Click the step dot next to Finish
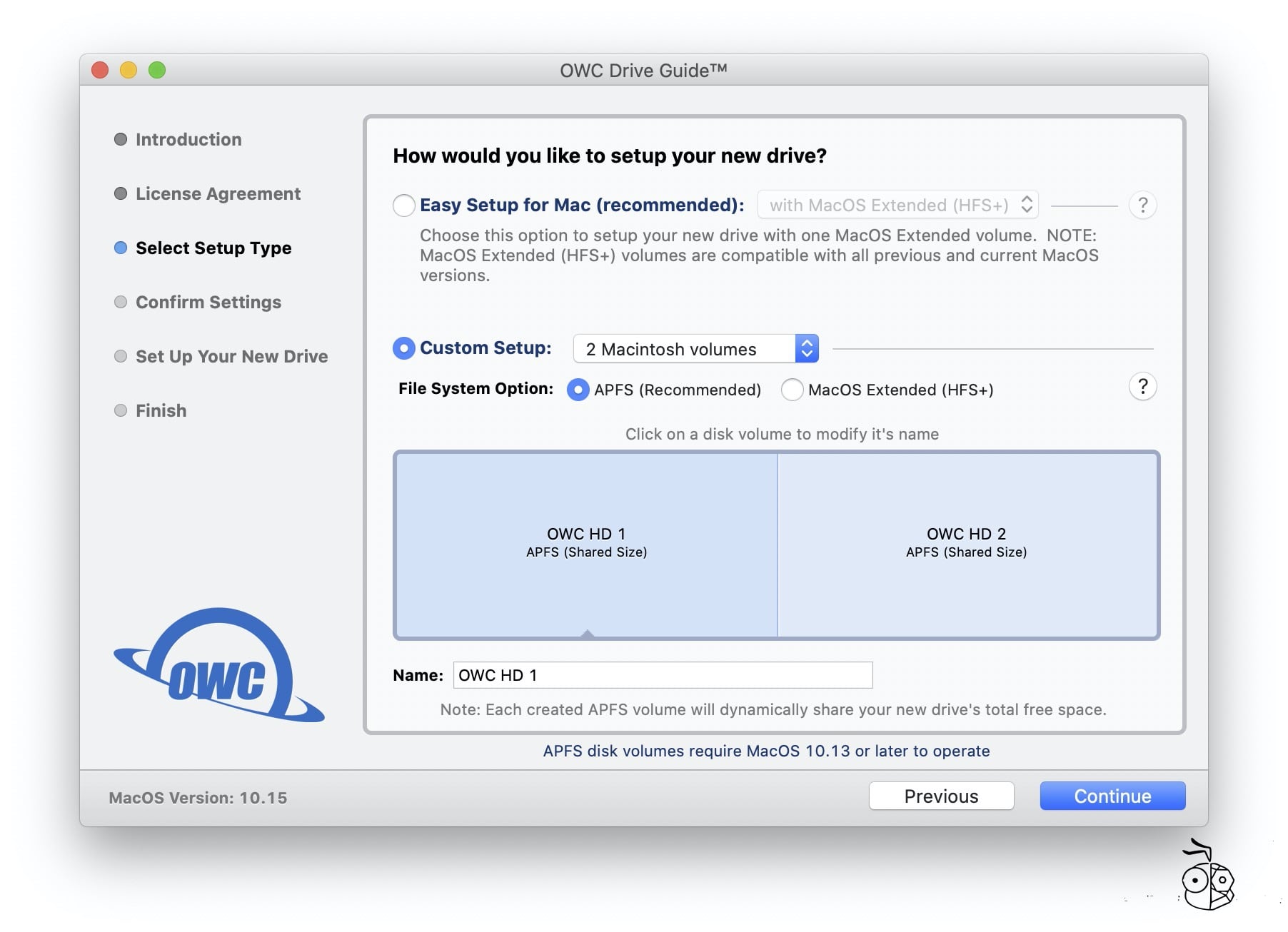 [x=120, y=410]
